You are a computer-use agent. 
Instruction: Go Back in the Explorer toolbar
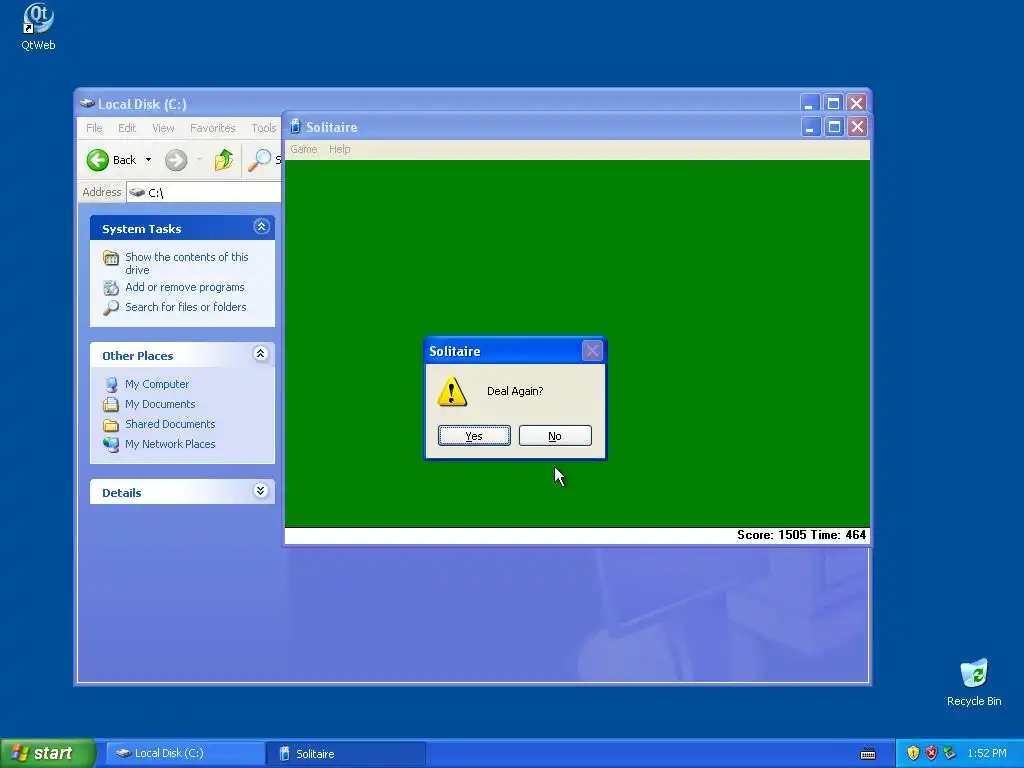pos(112,160)
